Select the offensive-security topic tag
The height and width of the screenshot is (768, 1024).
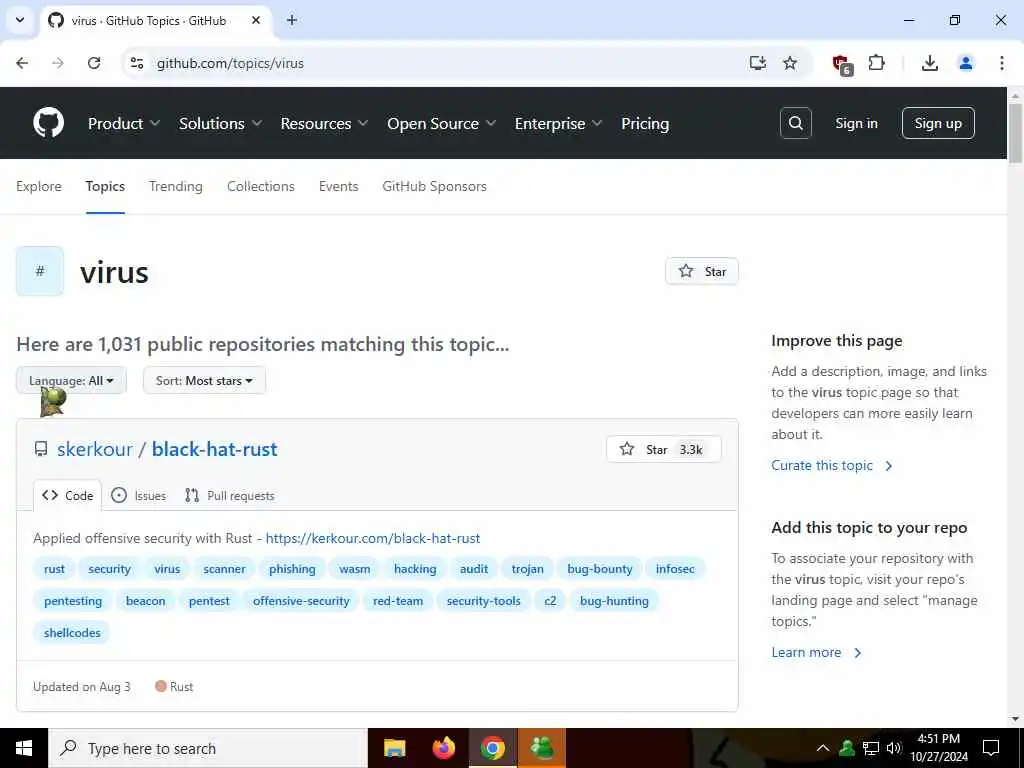(301, 601)
